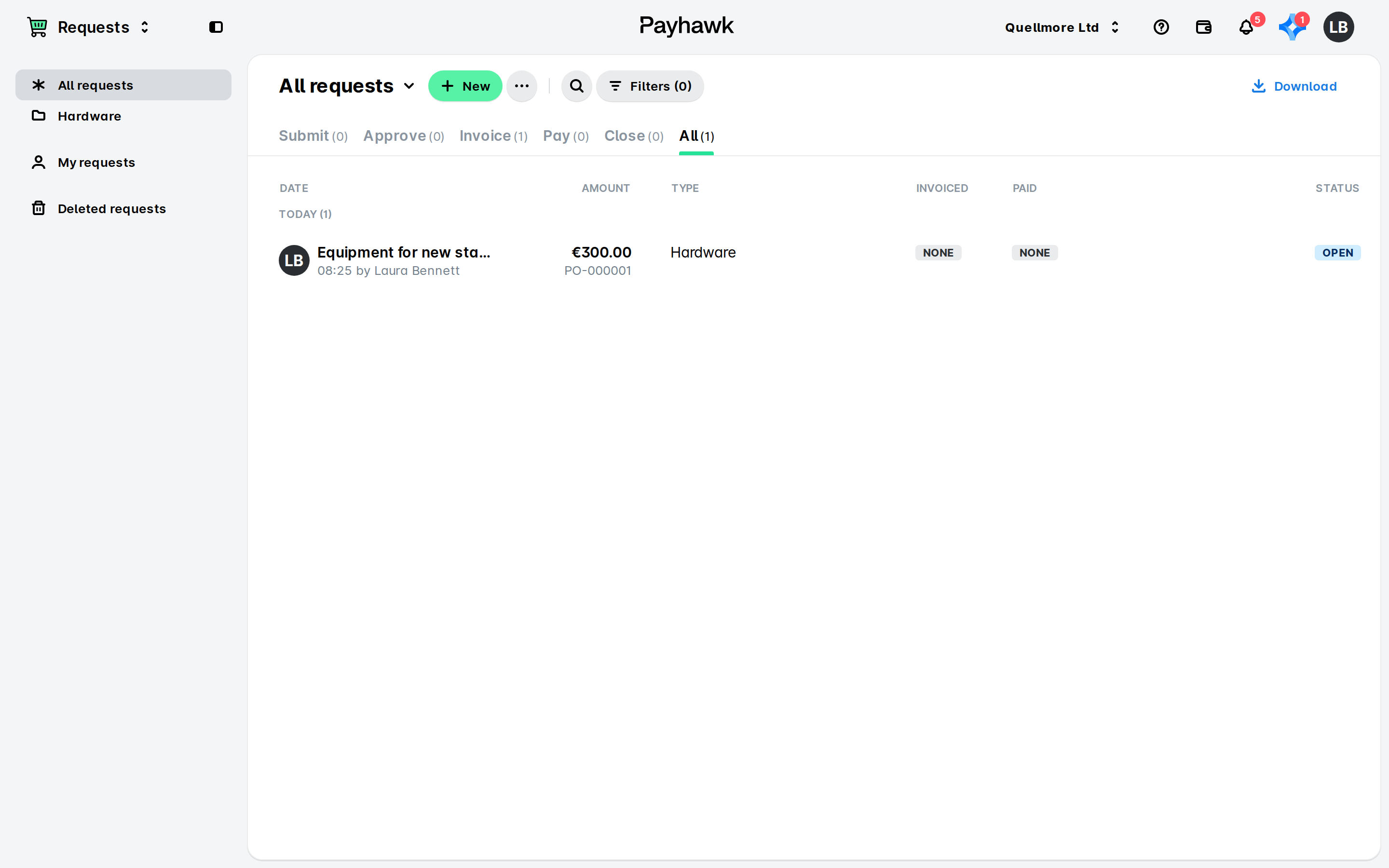Open the three-dot more options button

click(x=522, y=86)
